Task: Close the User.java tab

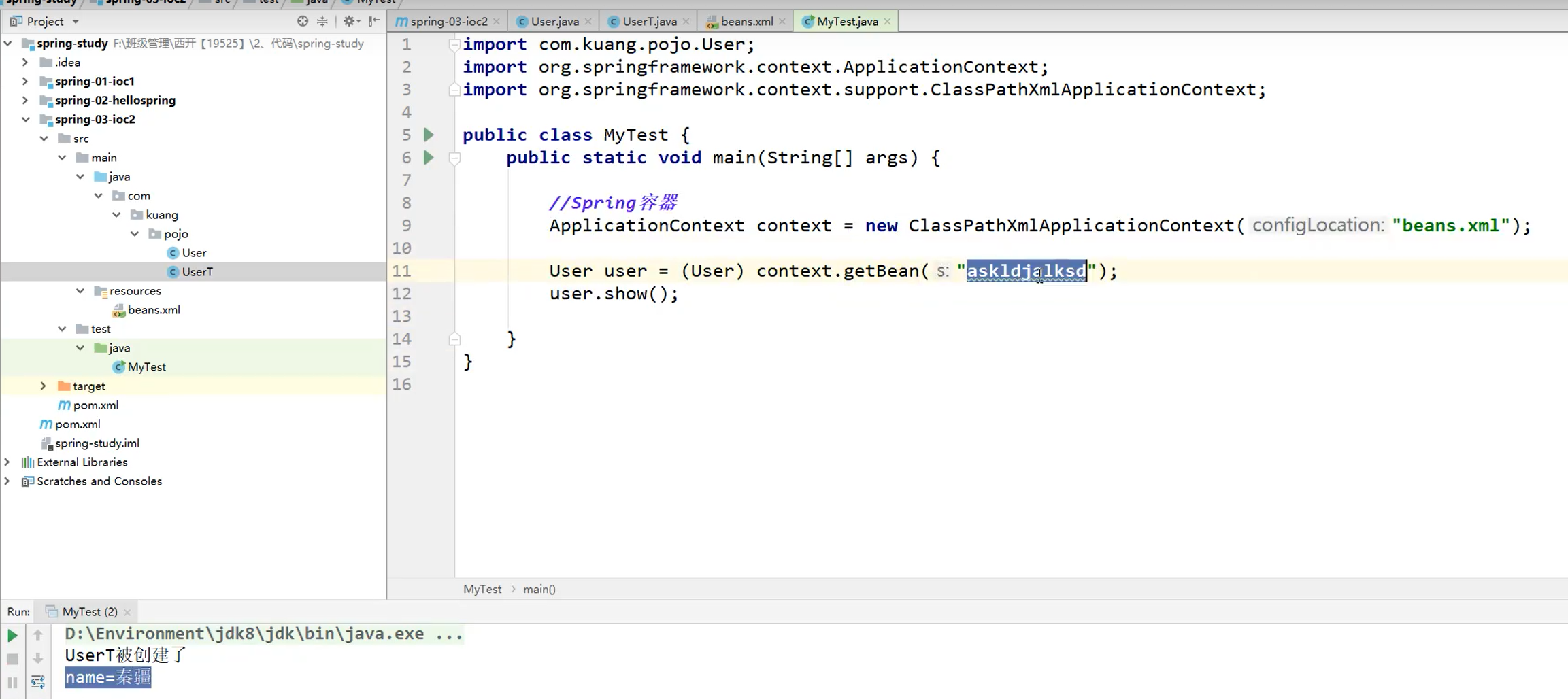Action: tap(588, 22)
